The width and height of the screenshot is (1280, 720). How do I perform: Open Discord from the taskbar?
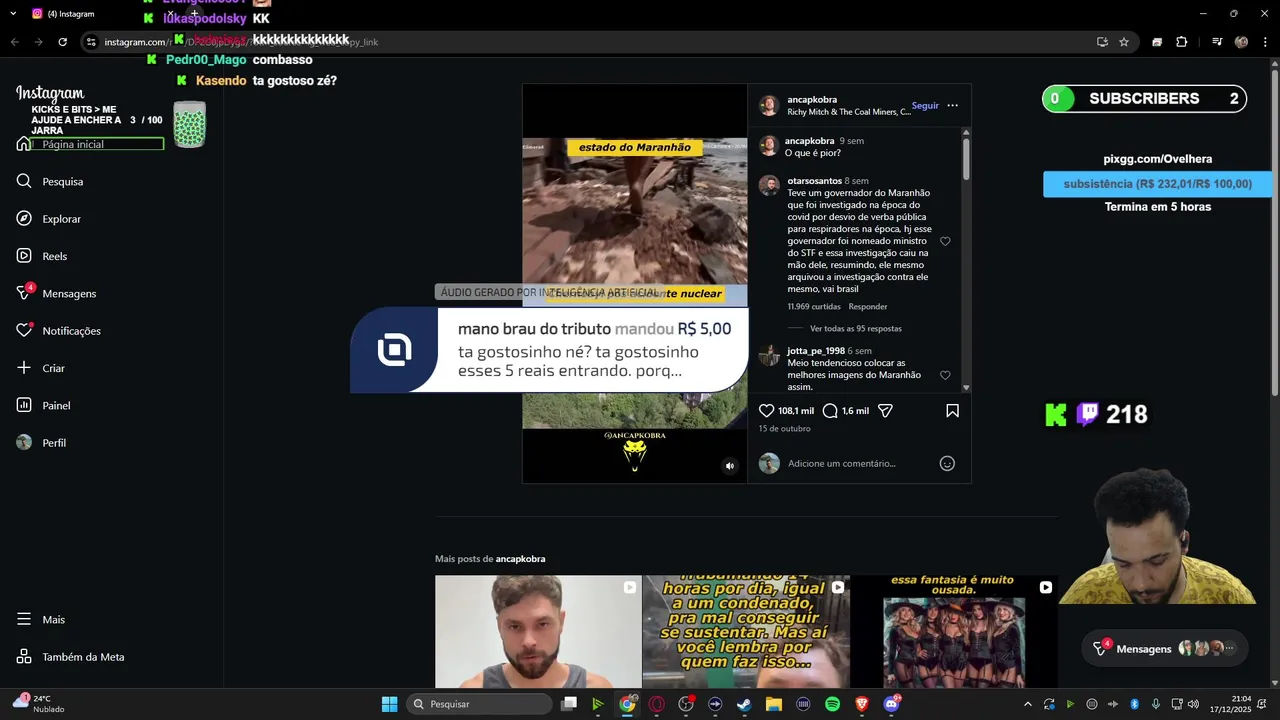tap(891, 704)
